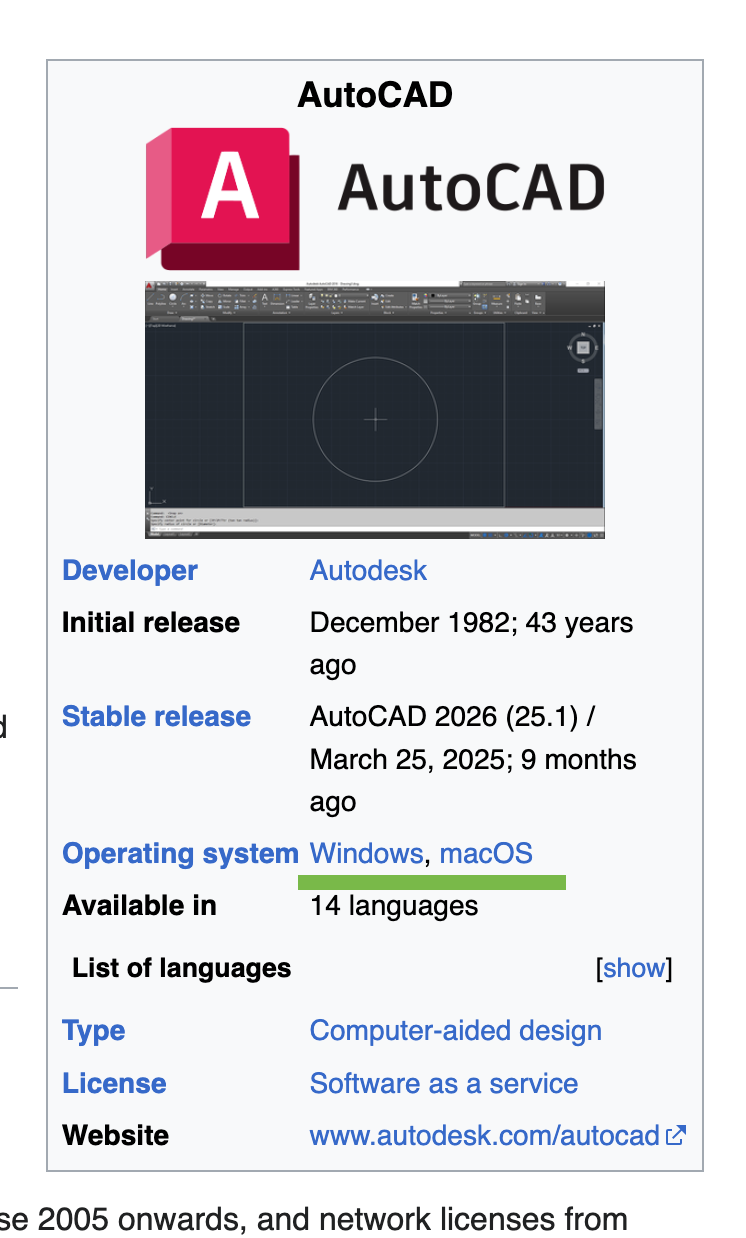Follow the Developer label link
The height and width of the screenshot is (1238, 746).
coord(130,571)
